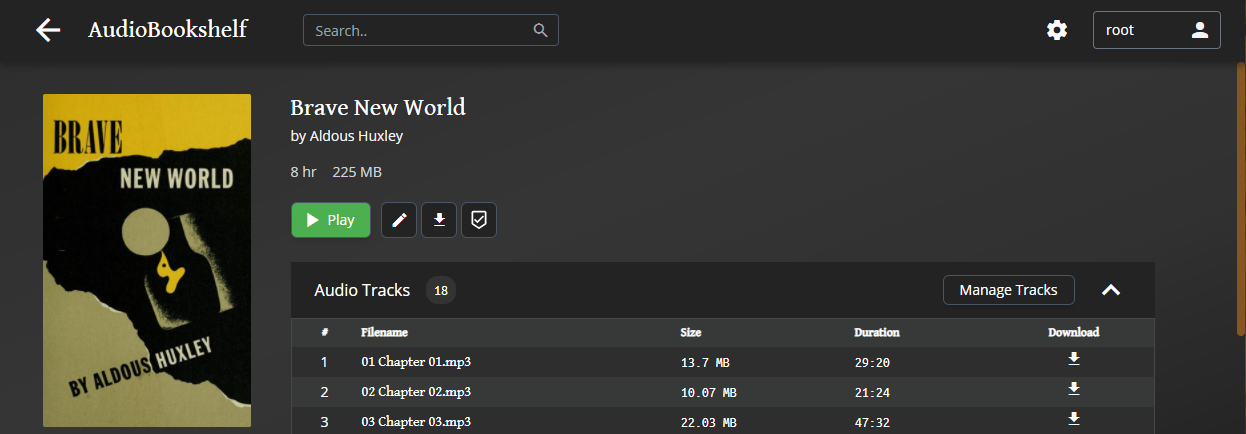Screen dimensions: 1246x434
Task: Collapse the Audio Tracks panel
Action: (x=1110, y=290)
